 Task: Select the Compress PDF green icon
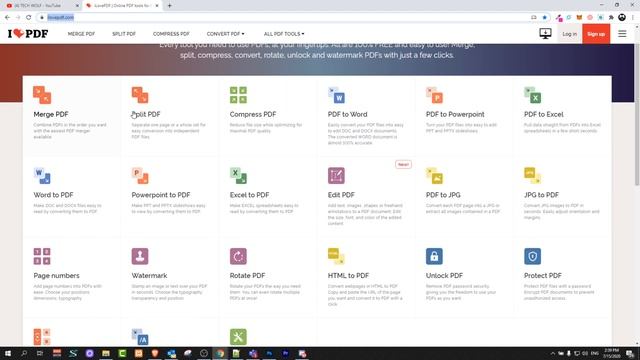(238, 95)
